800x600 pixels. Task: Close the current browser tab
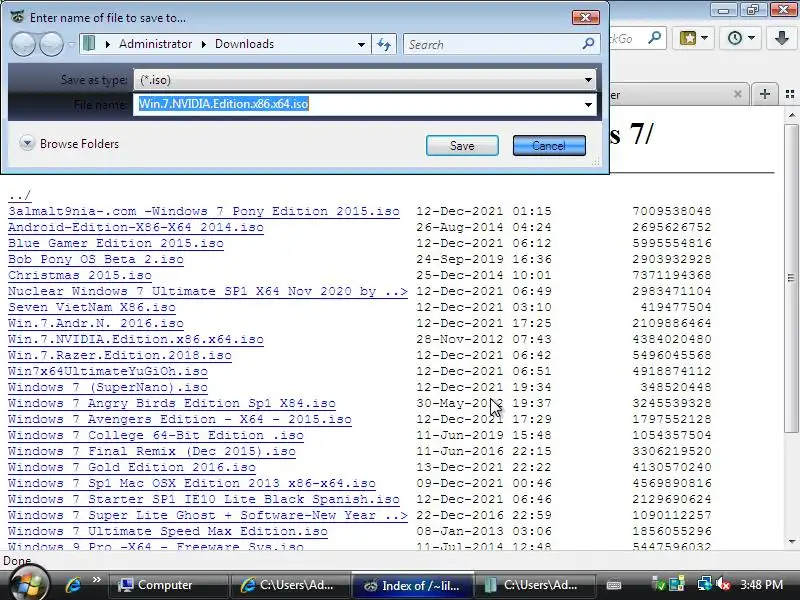(x=737, y=94)
